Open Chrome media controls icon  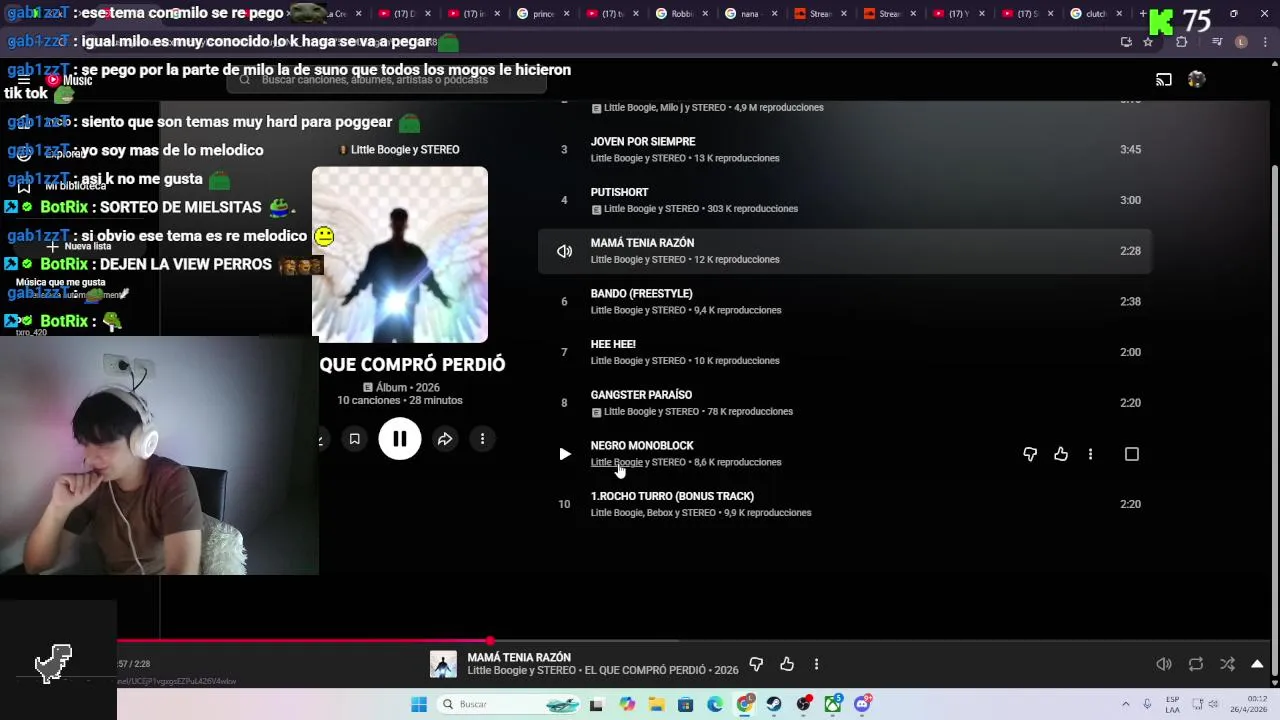coord(1217,42)
